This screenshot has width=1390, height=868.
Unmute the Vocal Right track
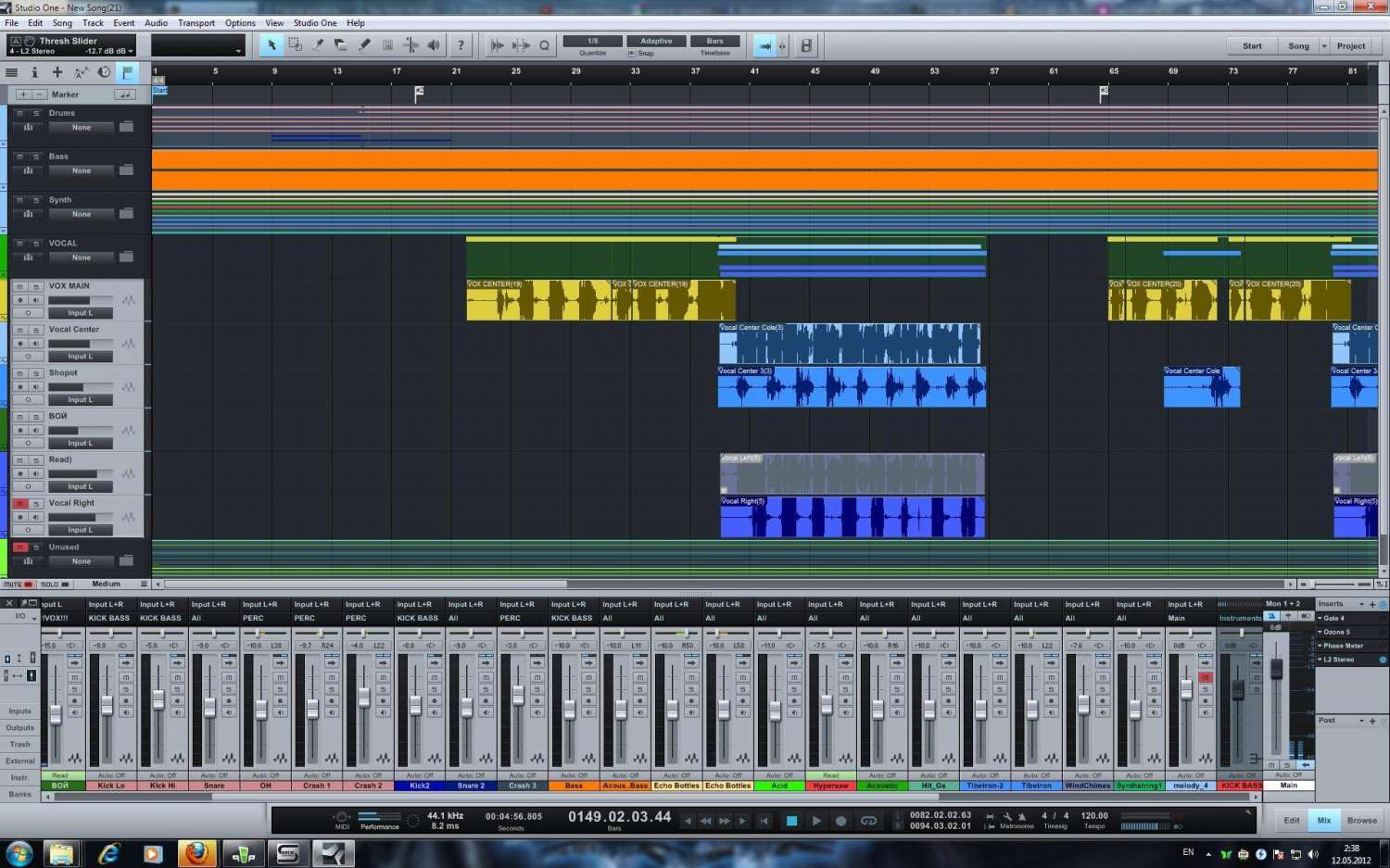19,504
